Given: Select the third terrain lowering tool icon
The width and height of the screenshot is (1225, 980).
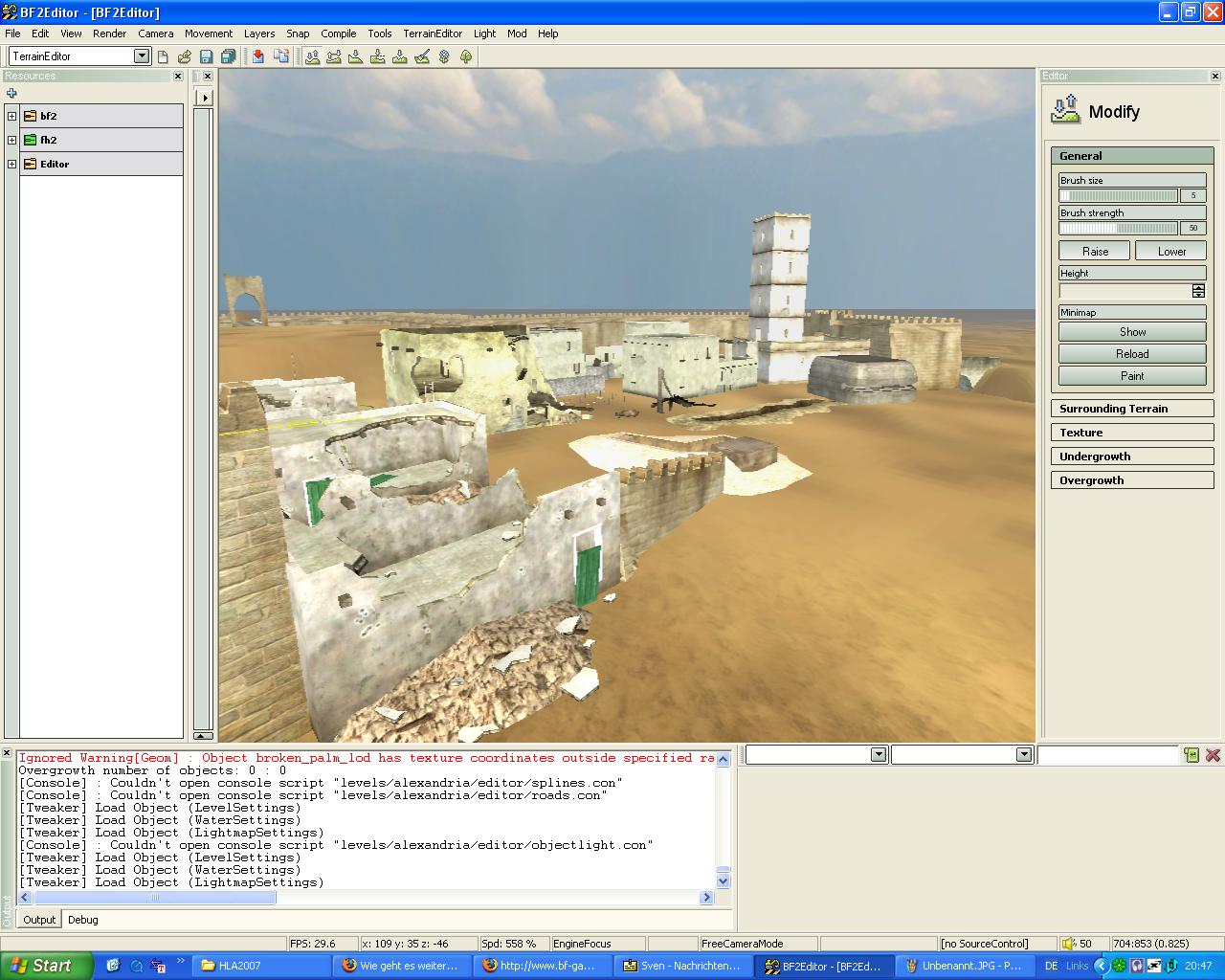Looking at the screenshot, I should 355,56.
